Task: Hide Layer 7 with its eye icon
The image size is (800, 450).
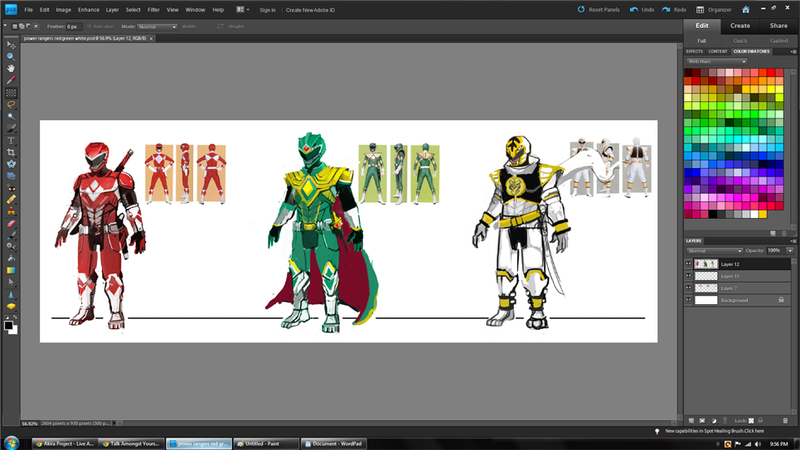Action: 688,288
